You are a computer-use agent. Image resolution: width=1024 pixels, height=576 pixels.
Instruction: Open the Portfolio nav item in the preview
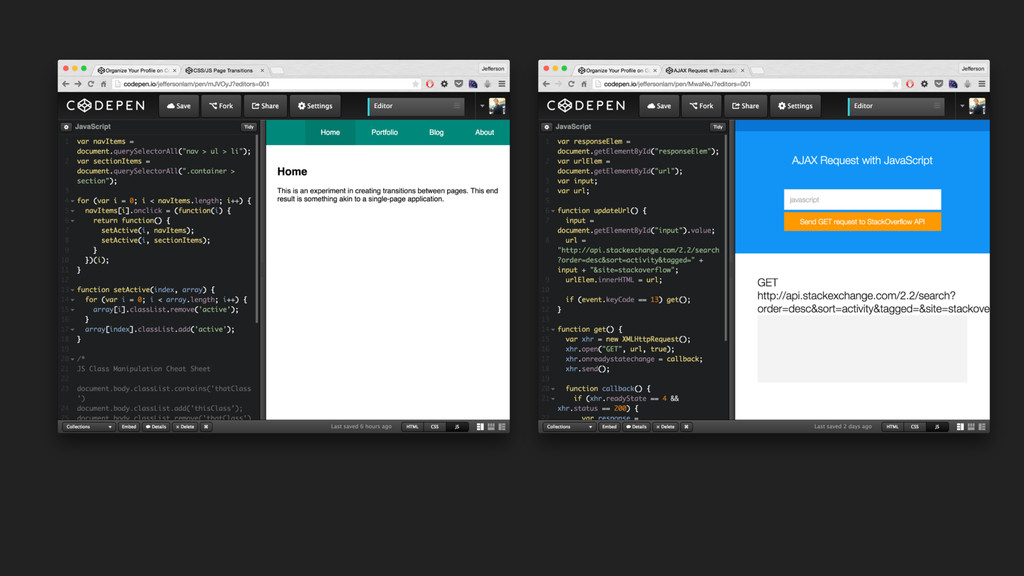(x=384, y=133)
